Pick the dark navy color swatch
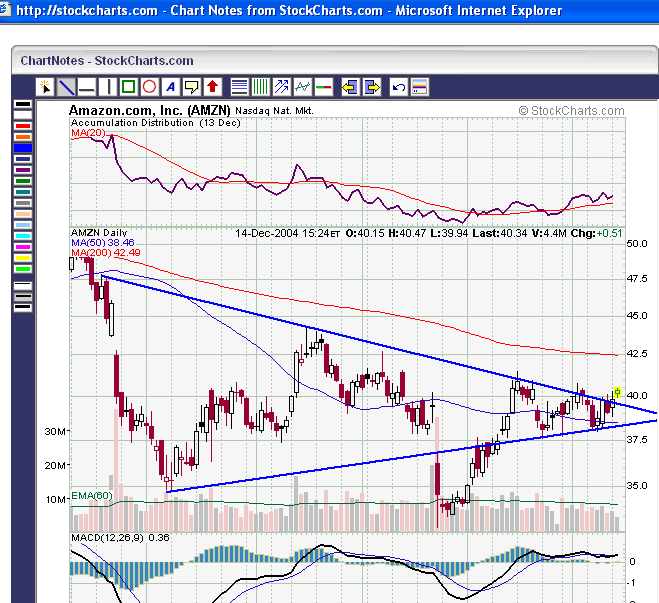 pos(23,159)
